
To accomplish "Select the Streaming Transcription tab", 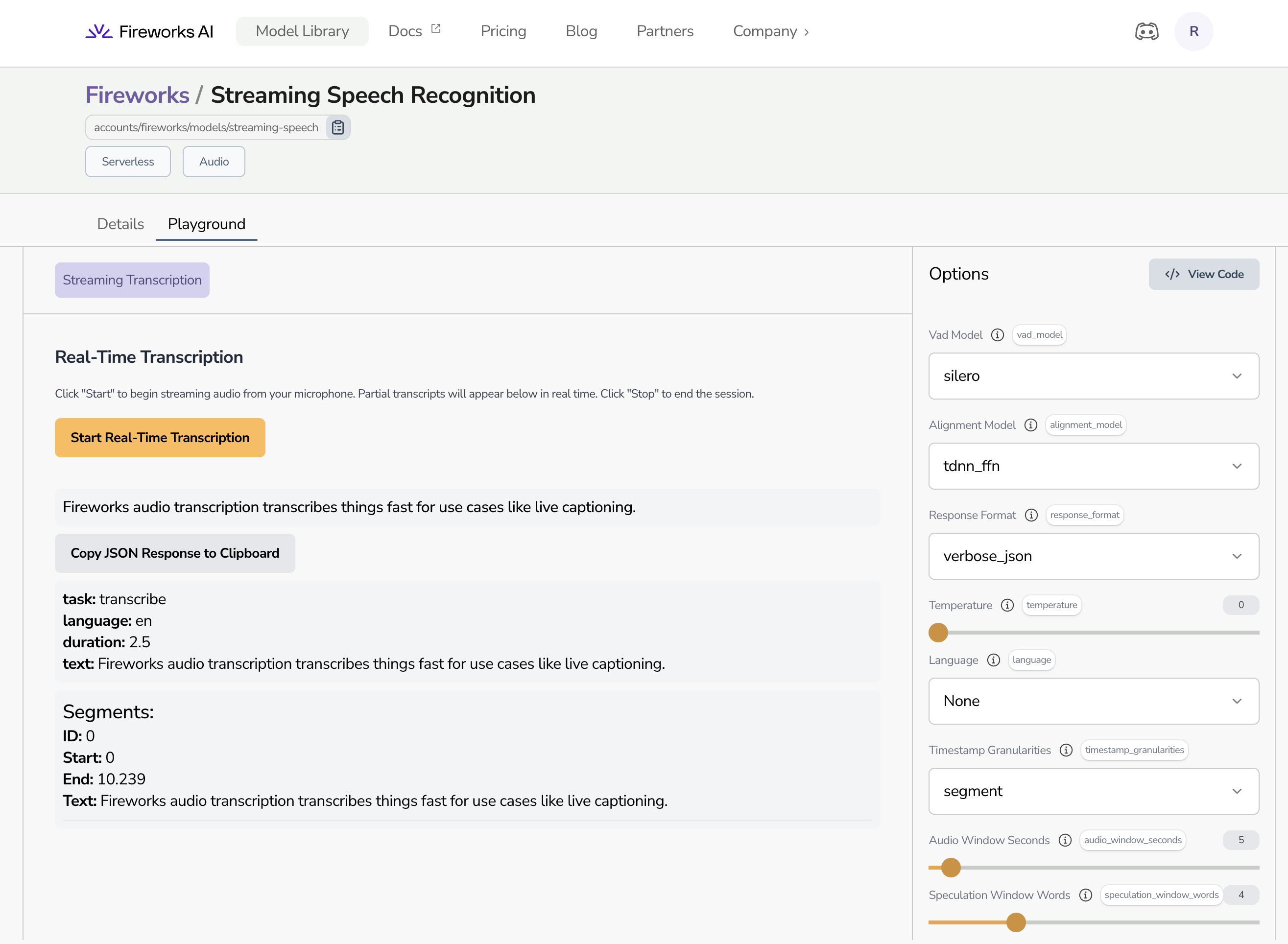I will coord(132,280).
